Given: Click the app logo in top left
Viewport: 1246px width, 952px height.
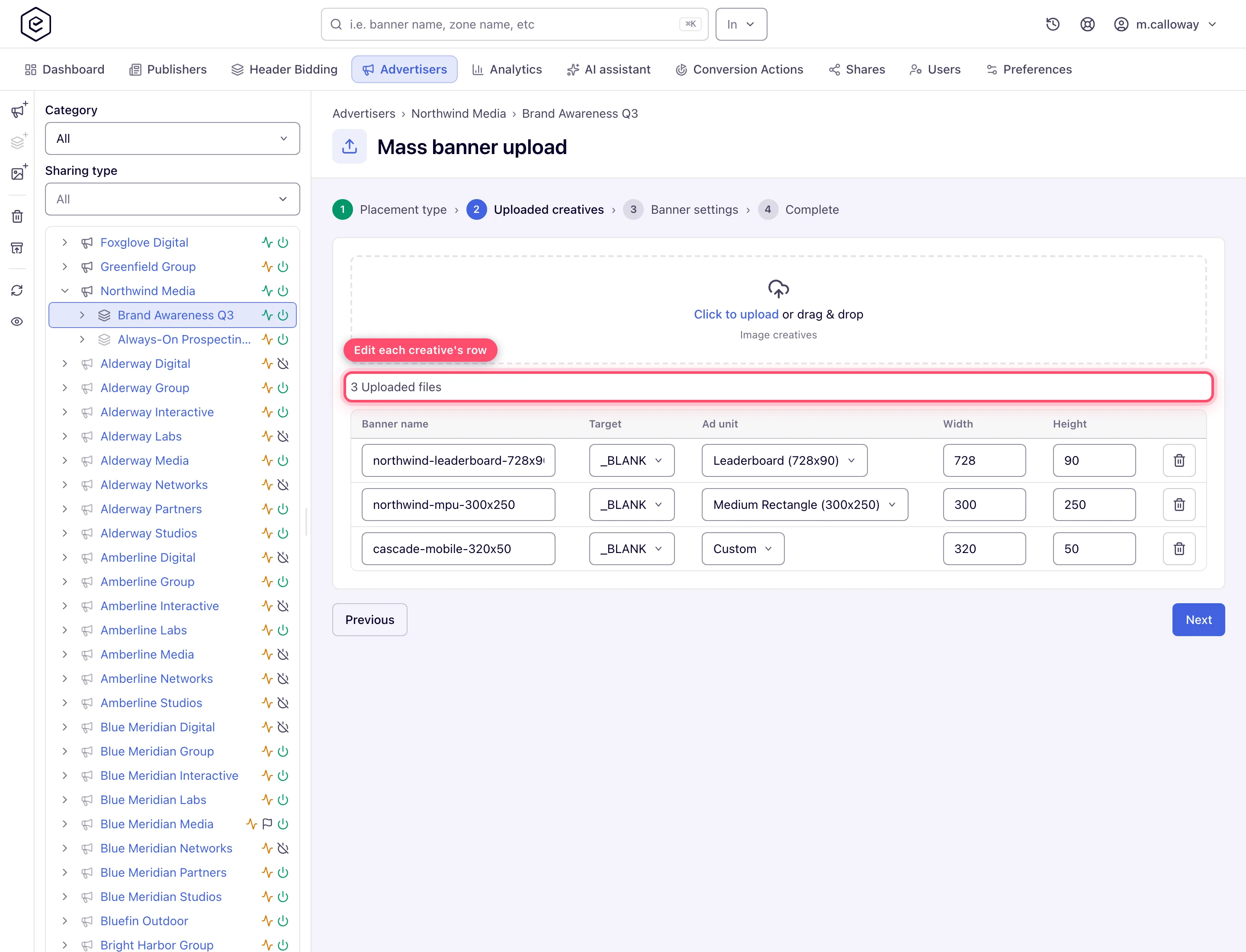Looking at the screenshot, I should tap(36, 24).
